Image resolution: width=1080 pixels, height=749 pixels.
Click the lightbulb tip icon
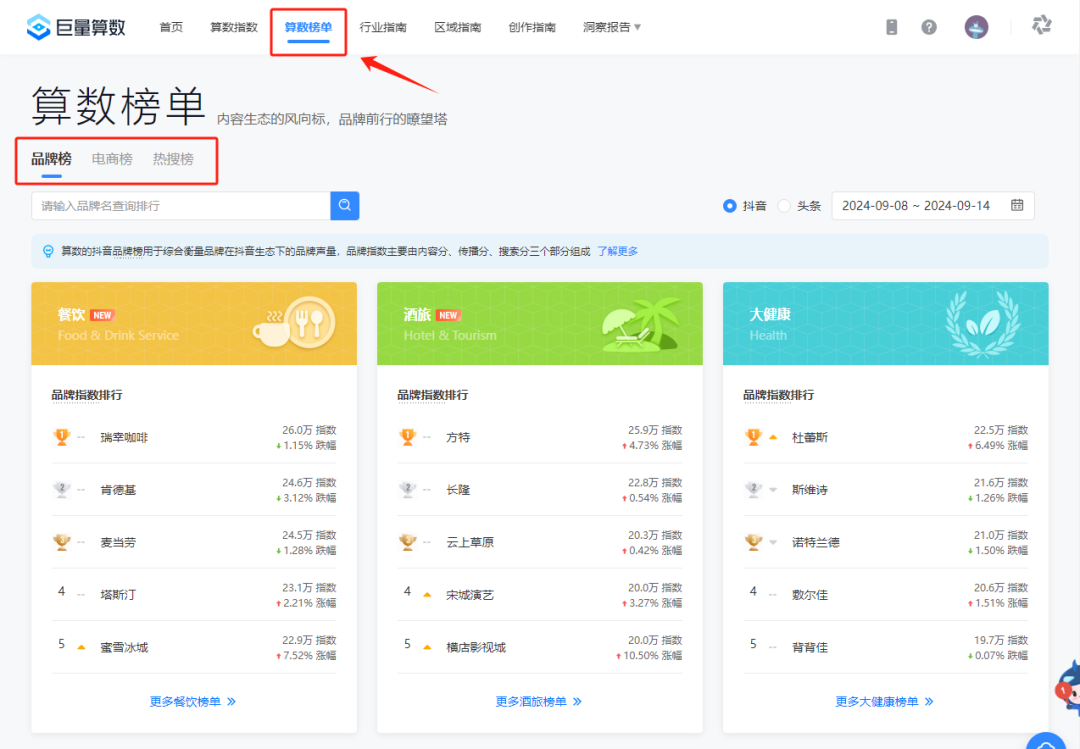[x=46, y=251]
